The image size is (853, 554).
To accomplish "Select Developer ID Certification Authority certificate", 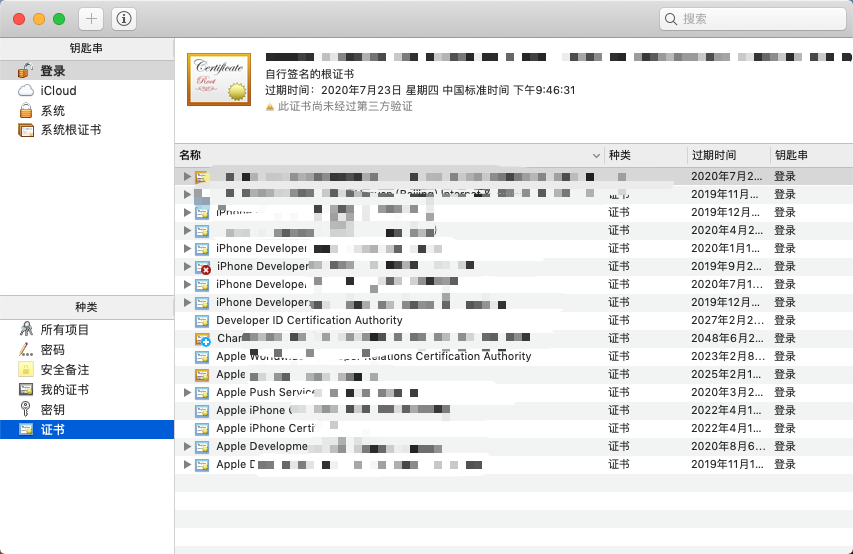I will (309, 320).
